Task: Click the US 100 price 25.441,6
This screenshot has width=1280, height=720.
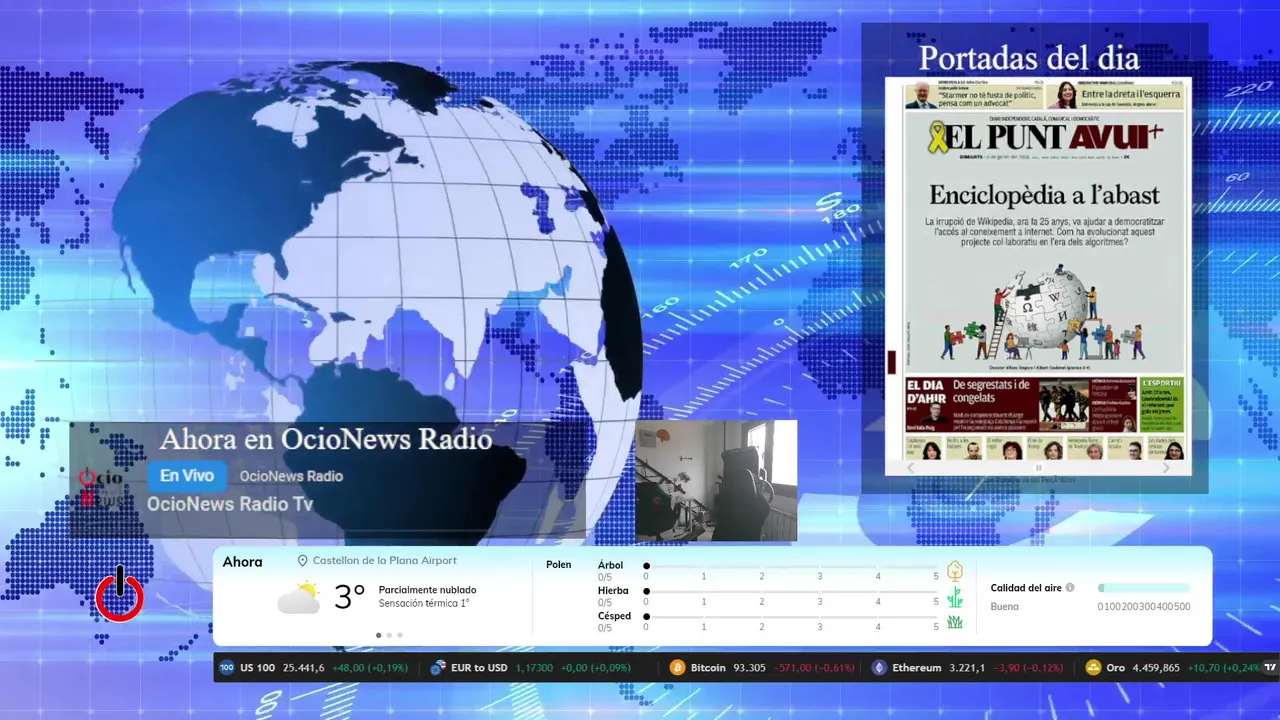Action: coord(304,667)
